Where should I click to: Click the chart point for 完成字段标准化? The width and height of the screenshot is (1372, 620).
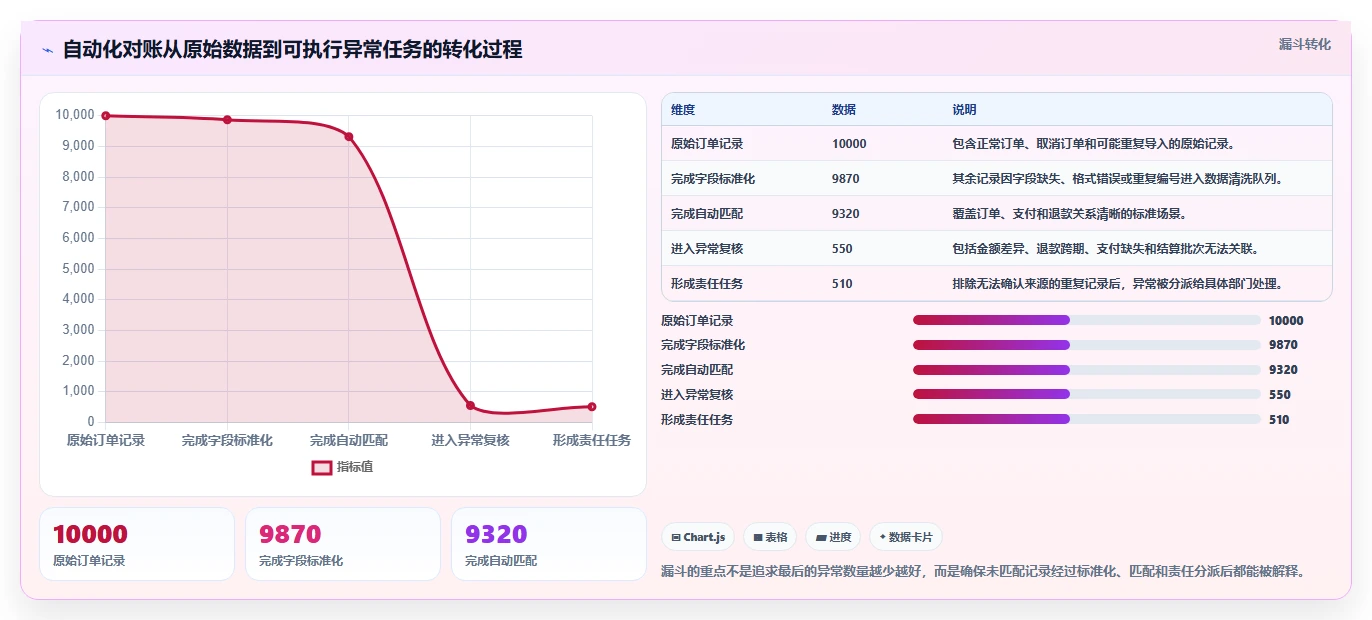click(x=227, y=120)
